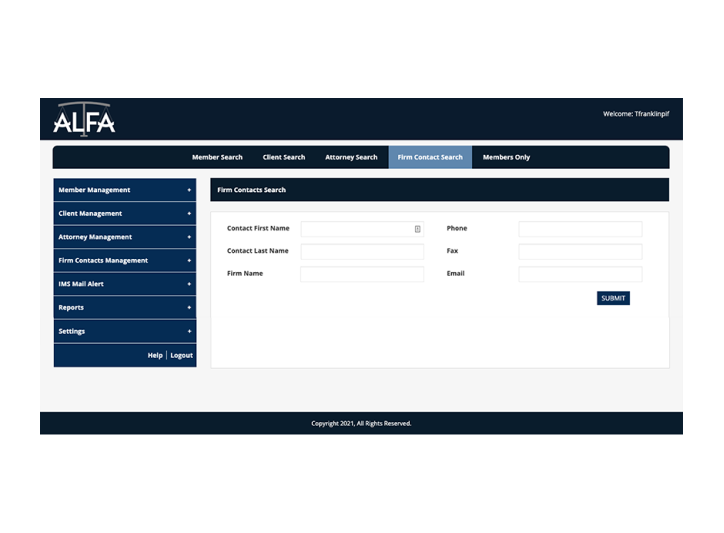Expand the Firm Contacts Management plus icon
This screenshot has width=724, height=533.
coord(189,260)
